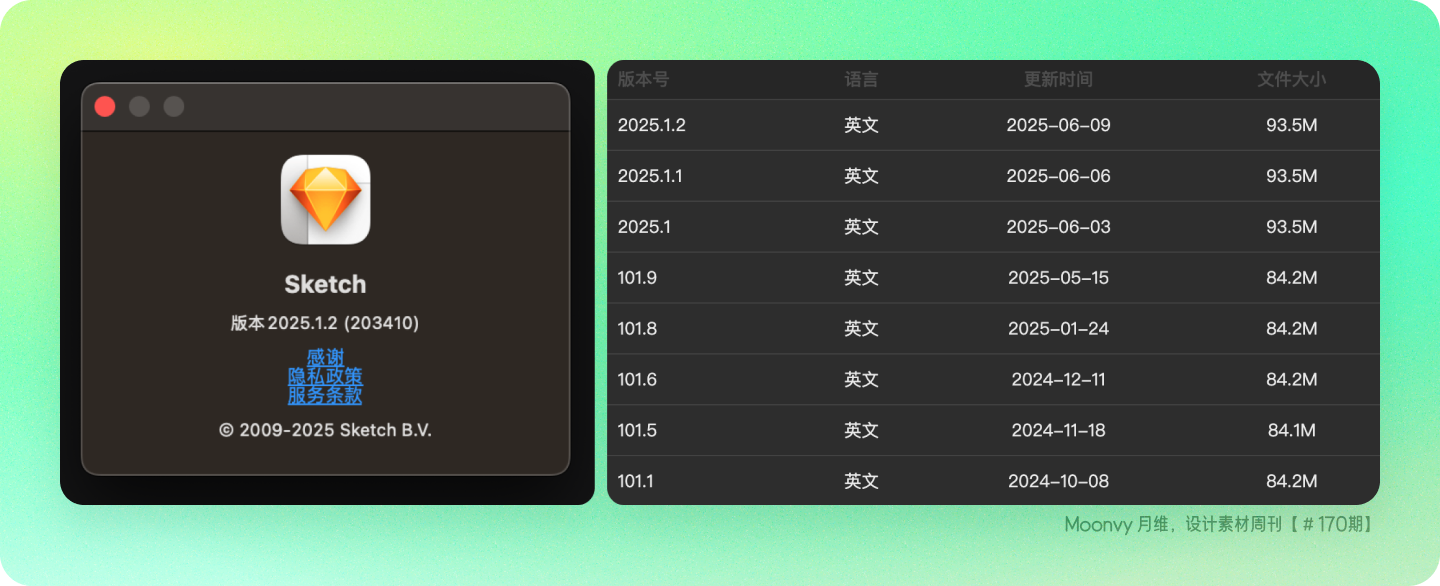This screenshot has height=586, width=1440.
Task: Click the 文件大小 column header
Action: point(1291,79)
